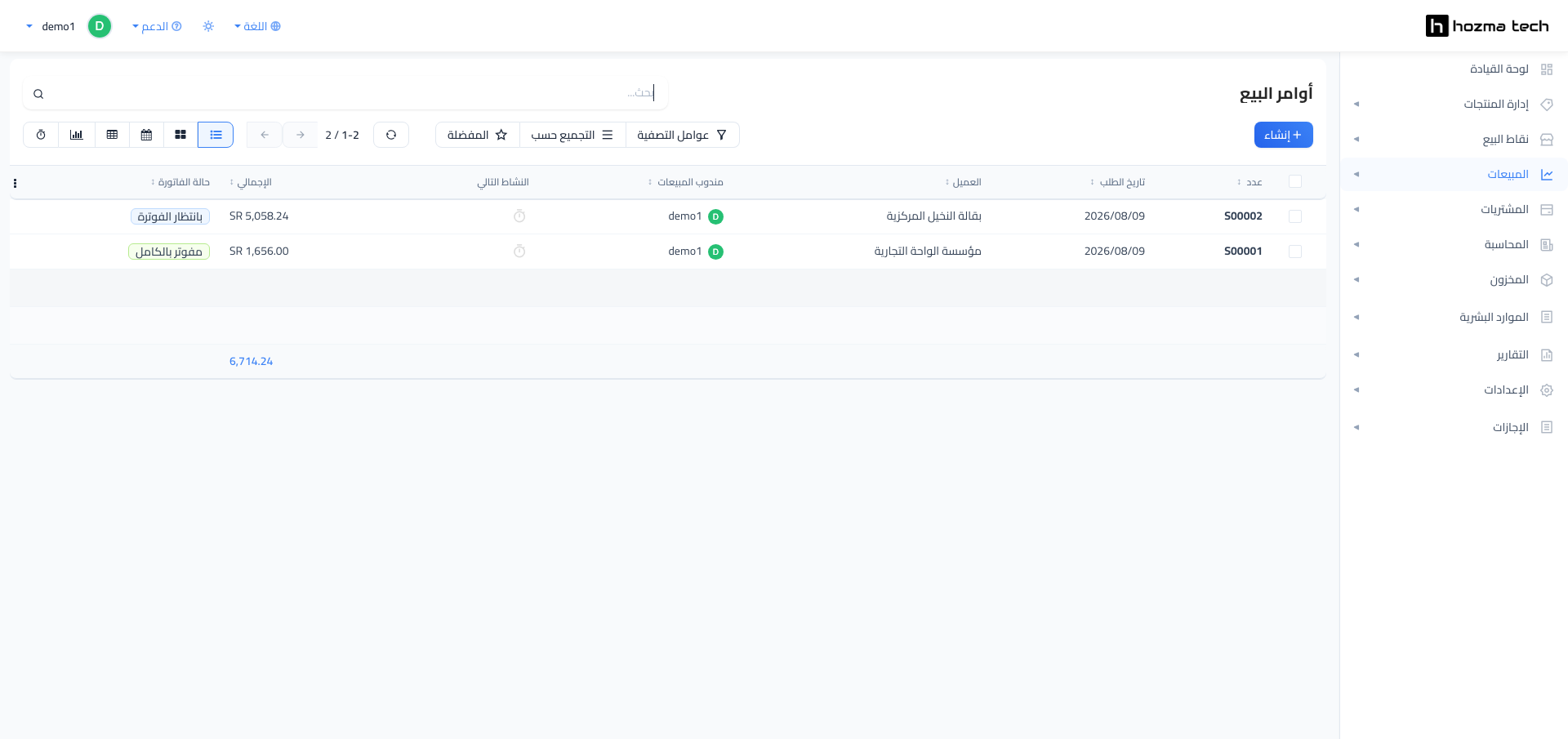1568x739 pixels.
Task: Open لوحة القيادة menu item
Action: click(x=1499, y=69)
